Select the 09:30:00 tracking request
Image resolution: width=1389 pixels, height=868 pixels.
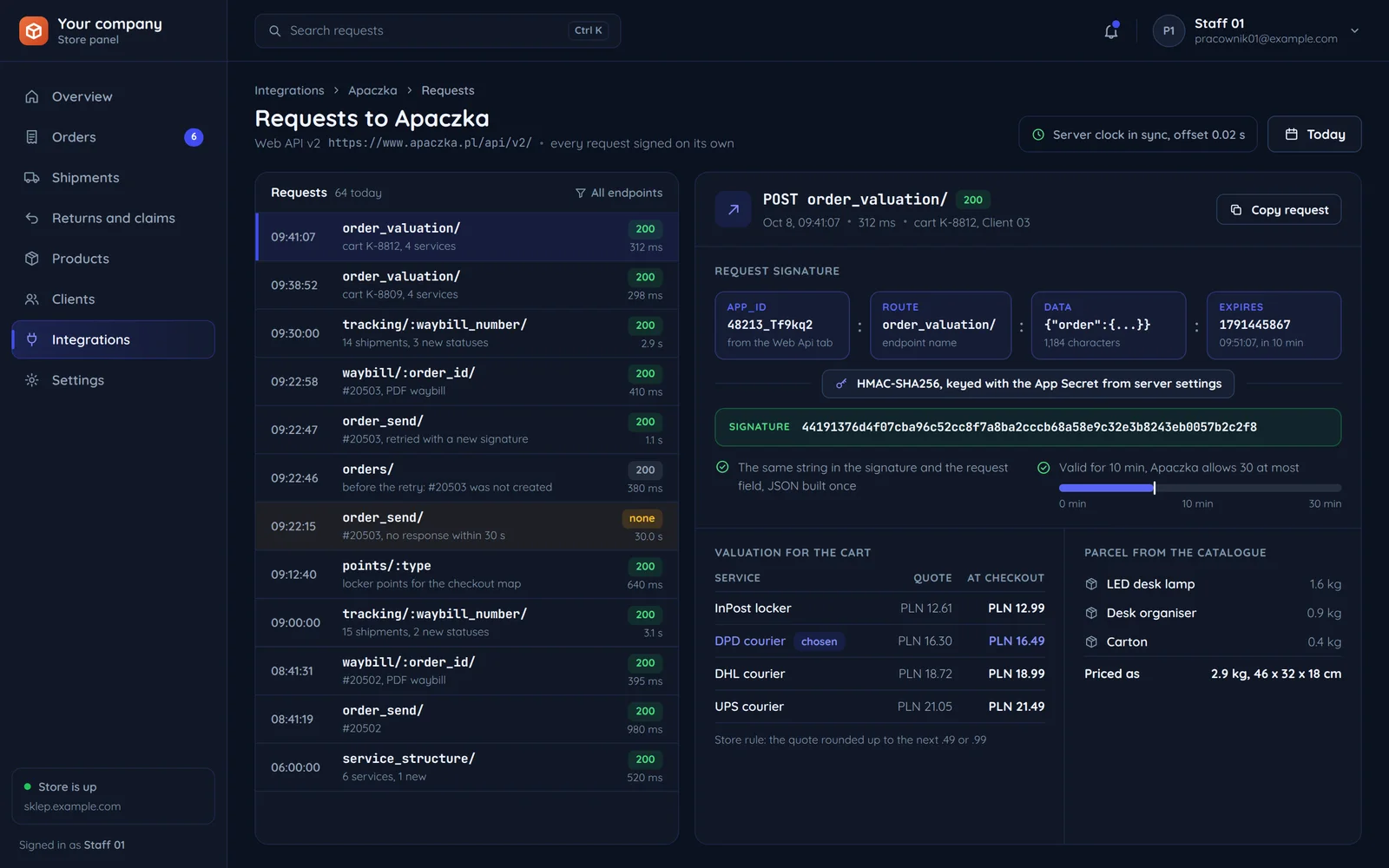tap(467, 333)
